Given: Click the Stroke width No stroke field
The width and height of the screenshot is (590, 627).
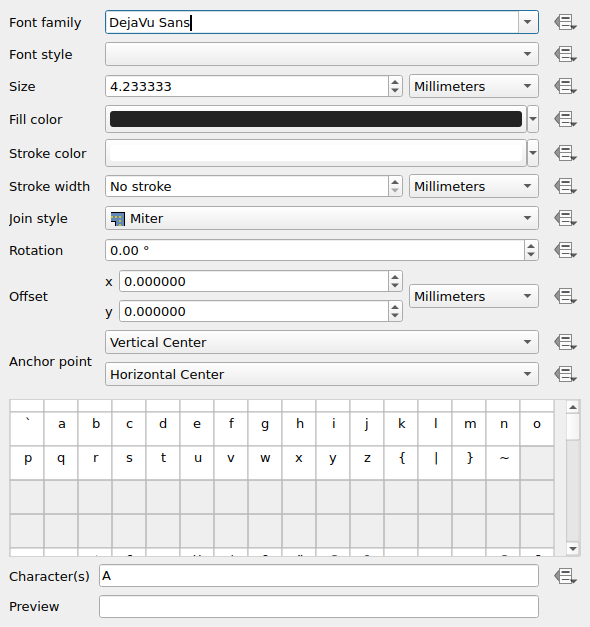Looking at the screenshot, I should (x=247, y=186).
